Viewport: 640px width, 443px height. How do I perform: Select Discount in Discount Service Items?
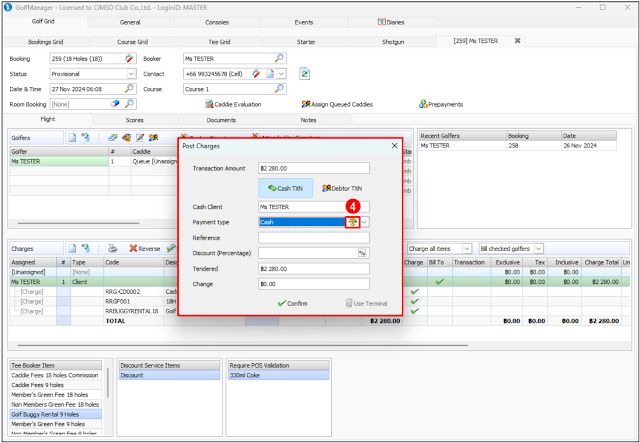(169, 375)
